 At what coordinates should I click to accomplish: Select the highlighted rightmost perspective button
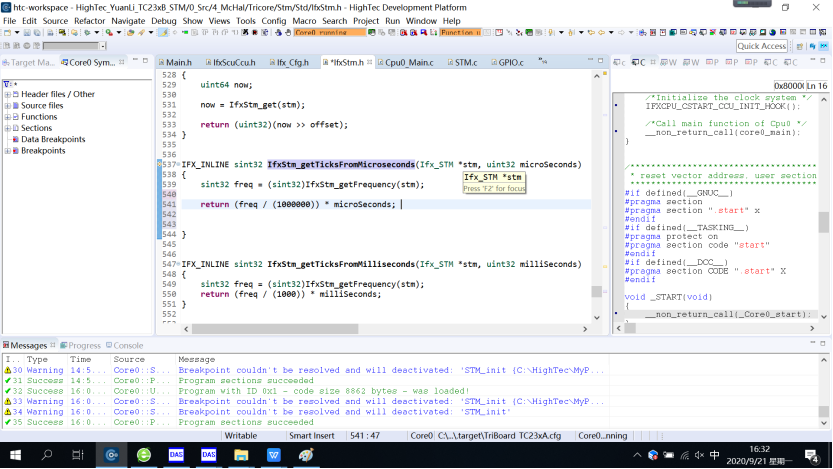coord(824,46)
